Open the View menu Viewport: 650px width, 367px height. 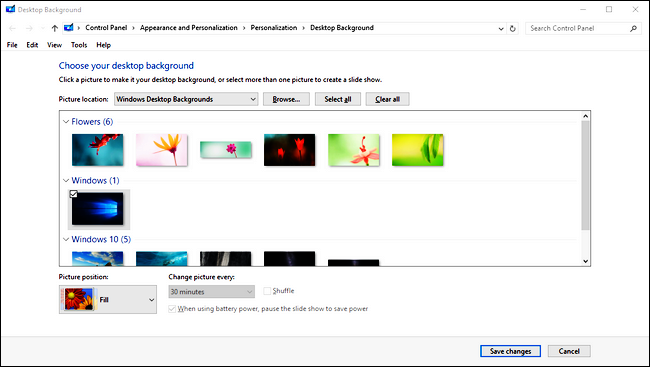click(x=54, y=45)
